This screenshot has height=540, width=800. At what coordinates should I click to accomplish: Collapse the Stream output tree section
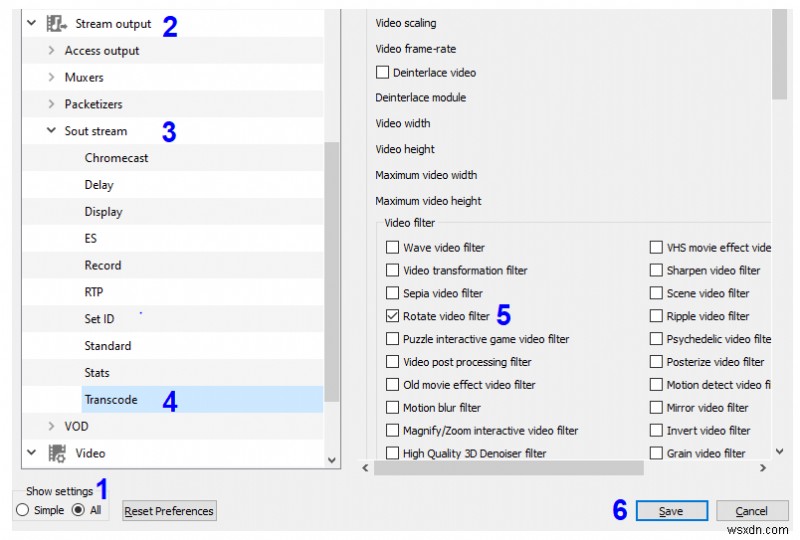pyautogui.click(x=31, y=23)
